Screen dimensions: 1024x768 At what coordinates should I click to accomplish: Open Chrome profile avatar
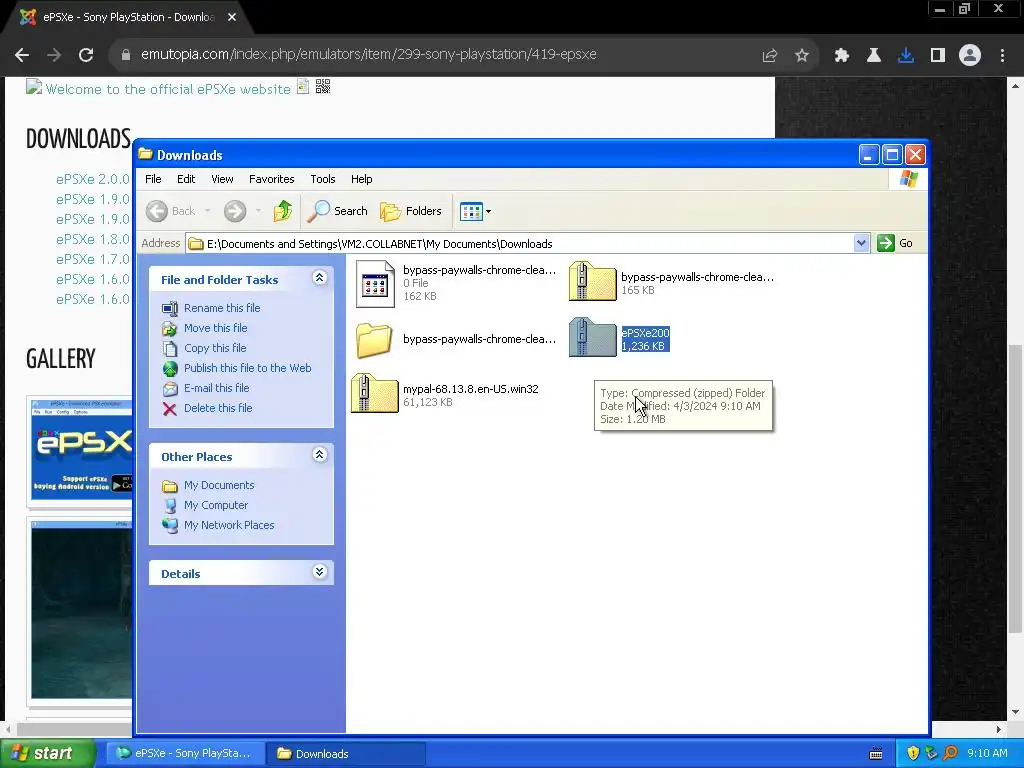click(970, 55)
